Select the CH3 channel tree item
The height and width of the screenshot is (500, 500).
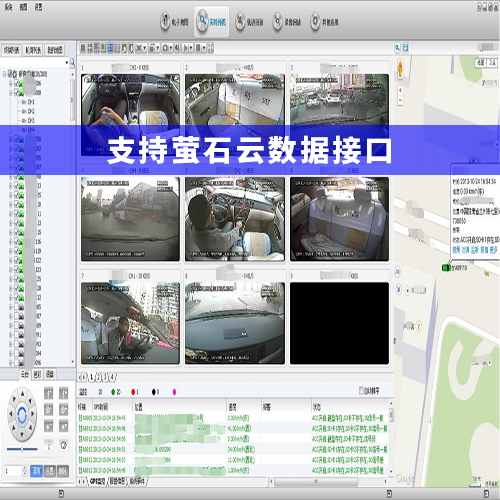(28, 120)
